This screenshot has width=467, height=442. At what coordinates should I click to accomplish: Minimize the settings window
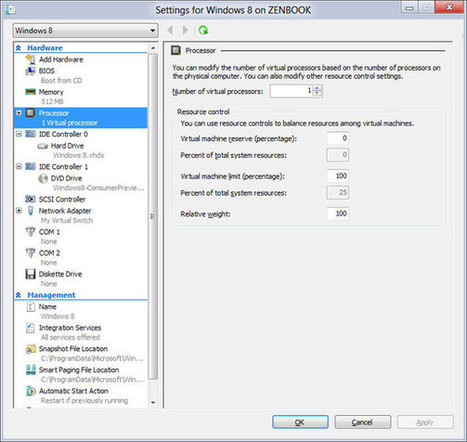tap(410, 8)
